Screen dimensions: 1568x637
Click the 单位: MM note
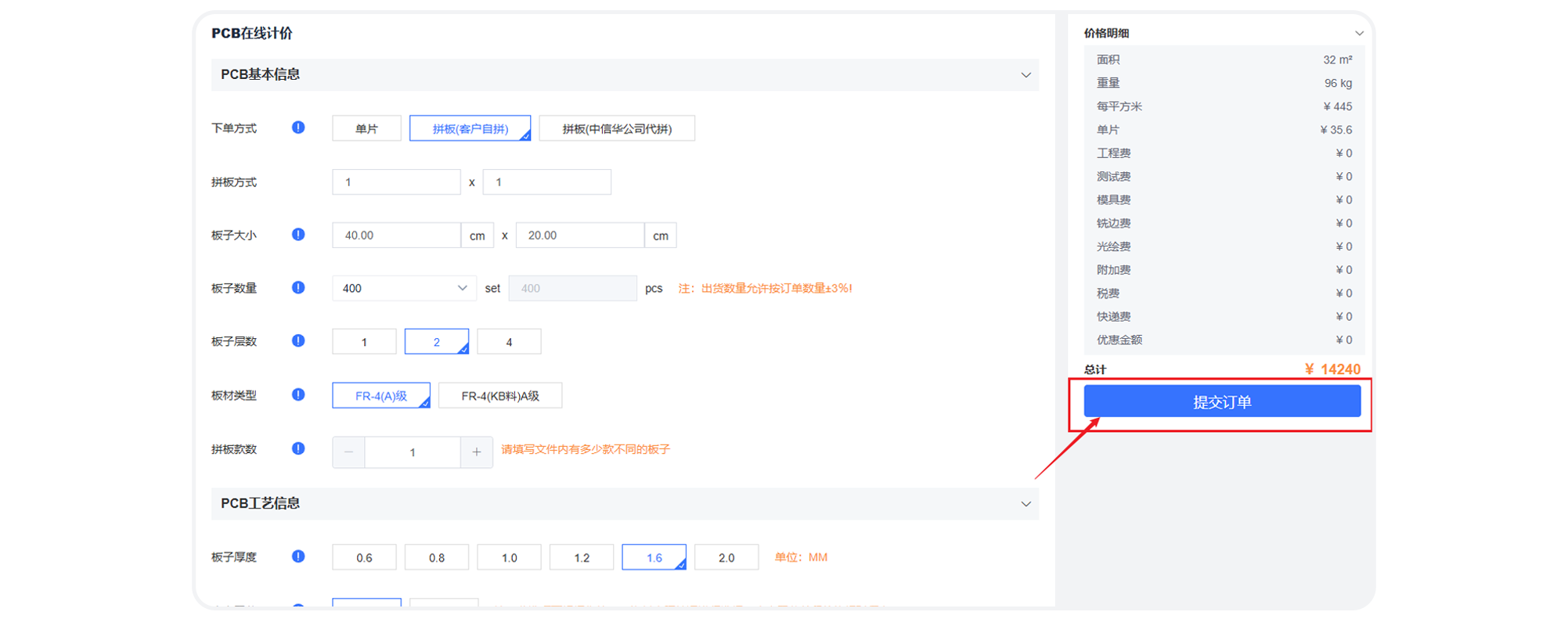click(801, 557)
